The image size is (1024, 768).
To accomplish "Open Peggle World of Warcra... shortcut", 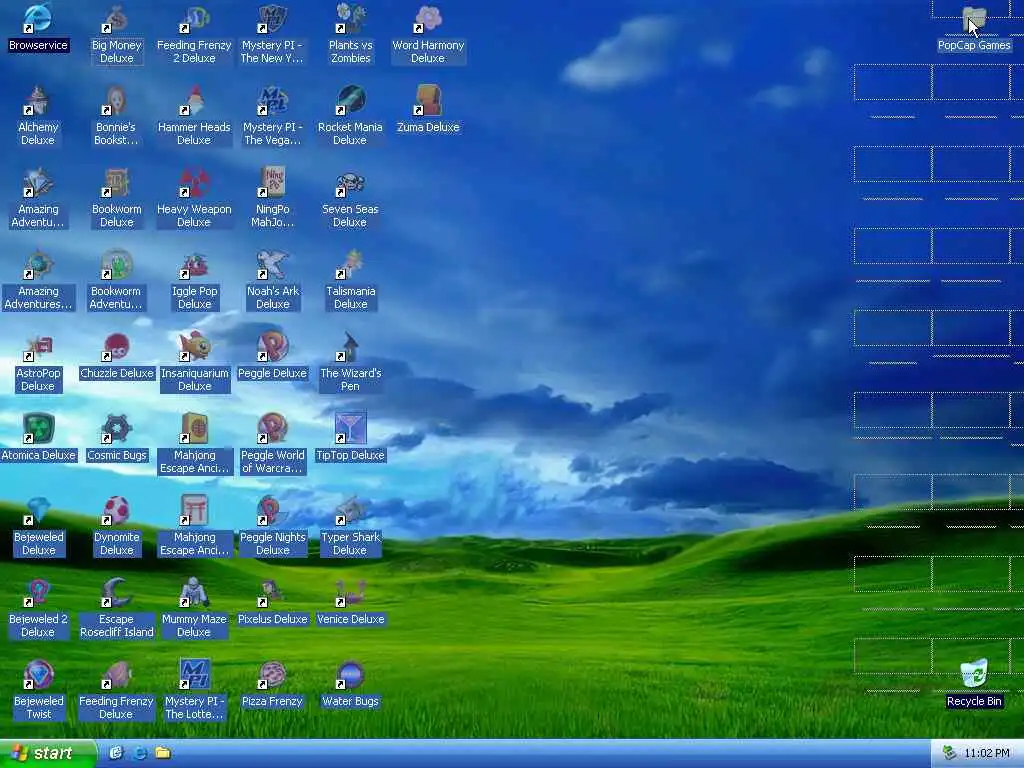I will (272, 445).
